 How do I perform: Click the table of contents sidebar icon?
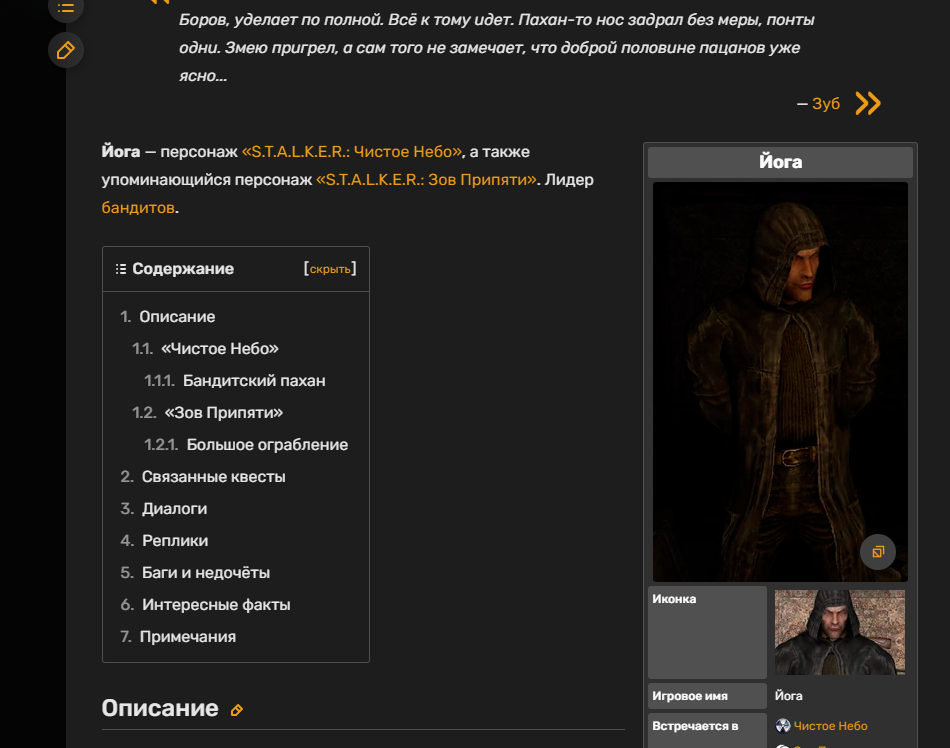point(66,8)
